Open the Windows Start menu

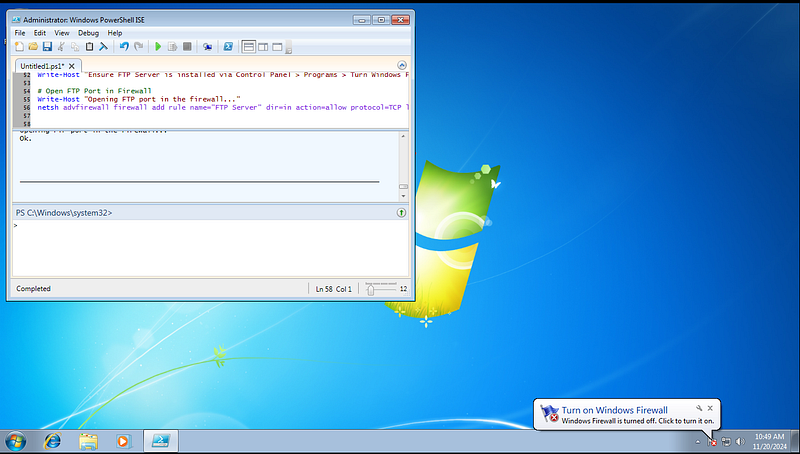pyautogui.click(x=15, y=441)
